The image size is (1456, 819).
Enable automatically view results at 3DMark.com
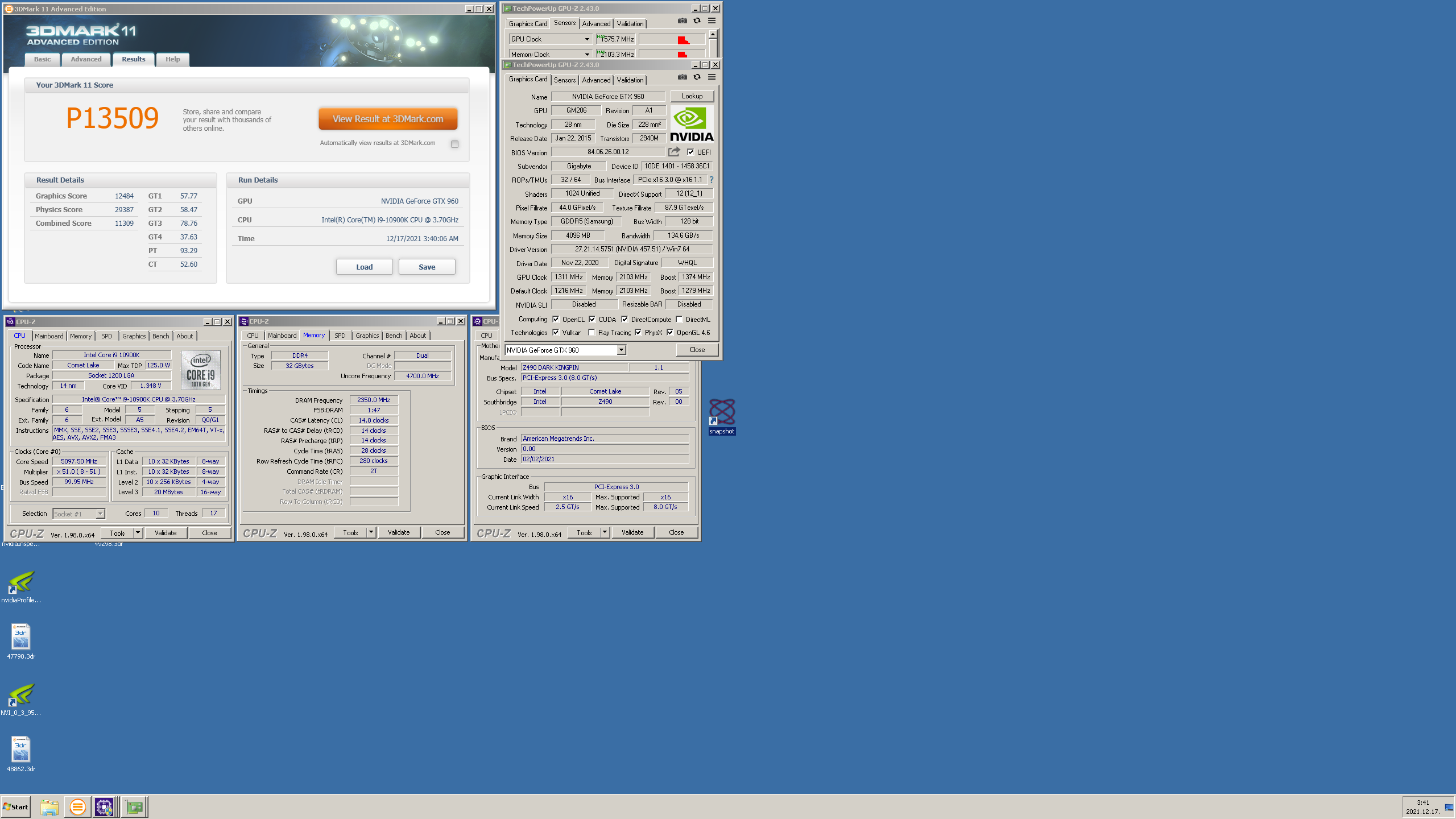454,144
